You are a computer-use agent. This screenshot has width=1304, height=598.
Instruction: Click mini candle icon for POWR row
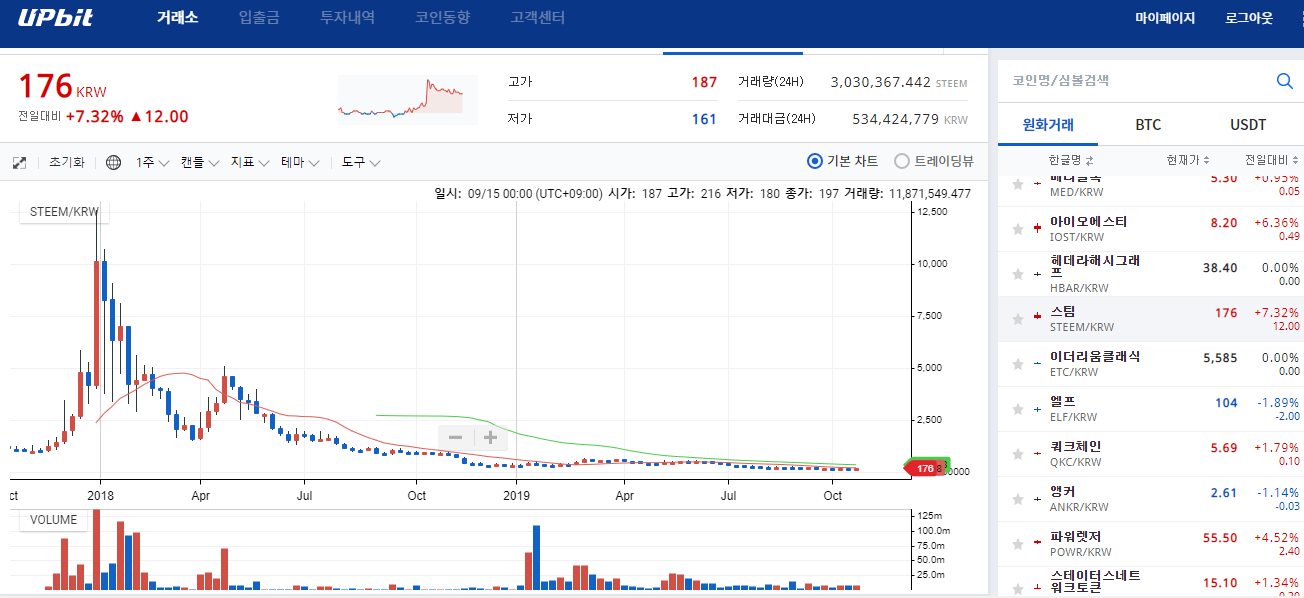(x=1037, y=544)
